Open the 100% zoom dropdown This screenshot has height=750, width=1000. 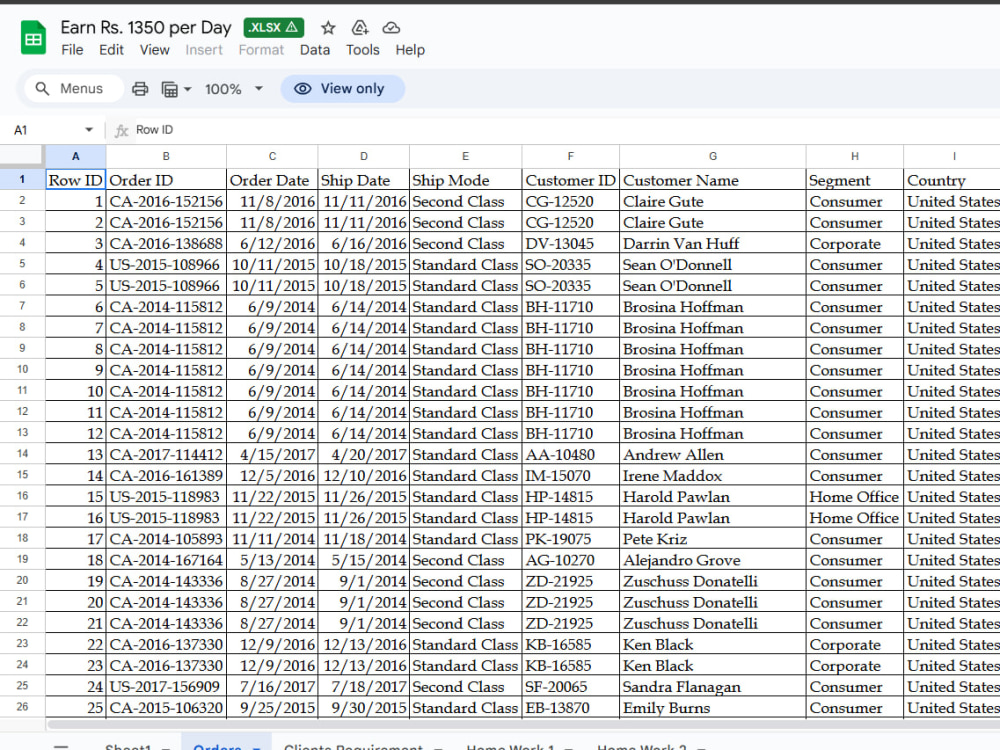(x=233, y=89)
